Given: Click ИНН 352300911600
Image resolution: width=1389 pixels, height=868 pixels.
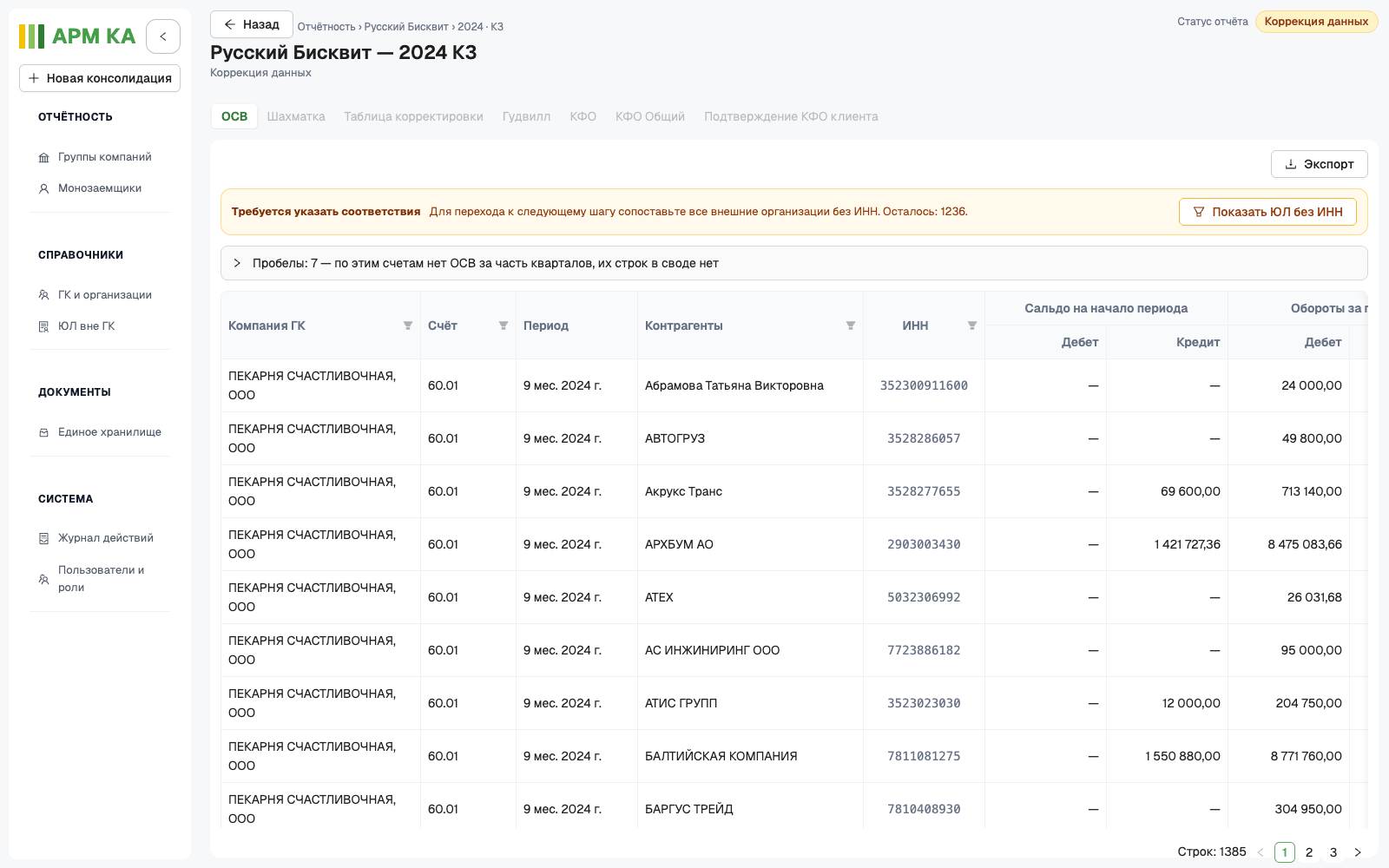Looking at the screenshot, I should 924,385.
